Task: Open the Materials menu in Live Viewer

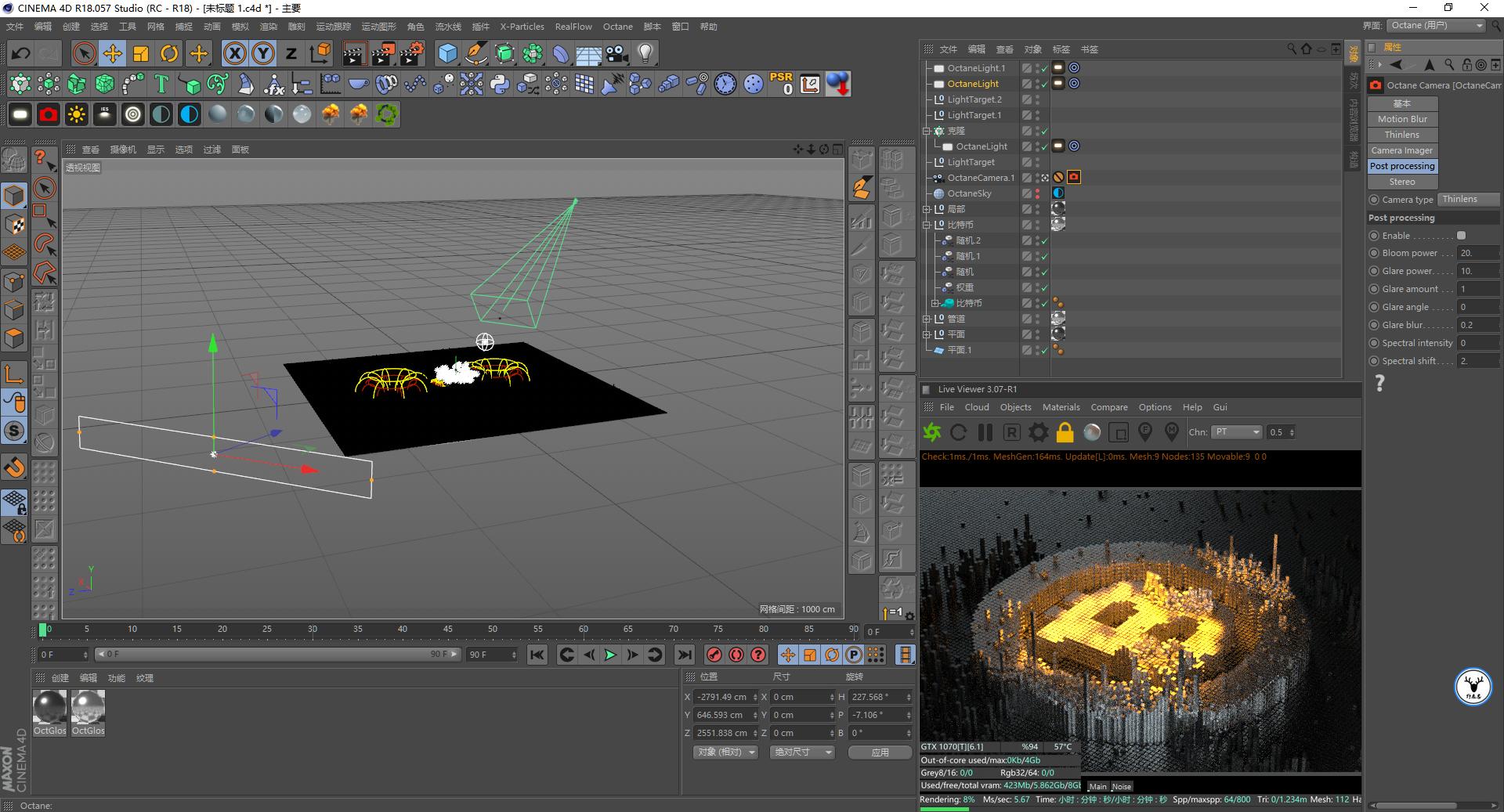Action: pos(1061,407)
